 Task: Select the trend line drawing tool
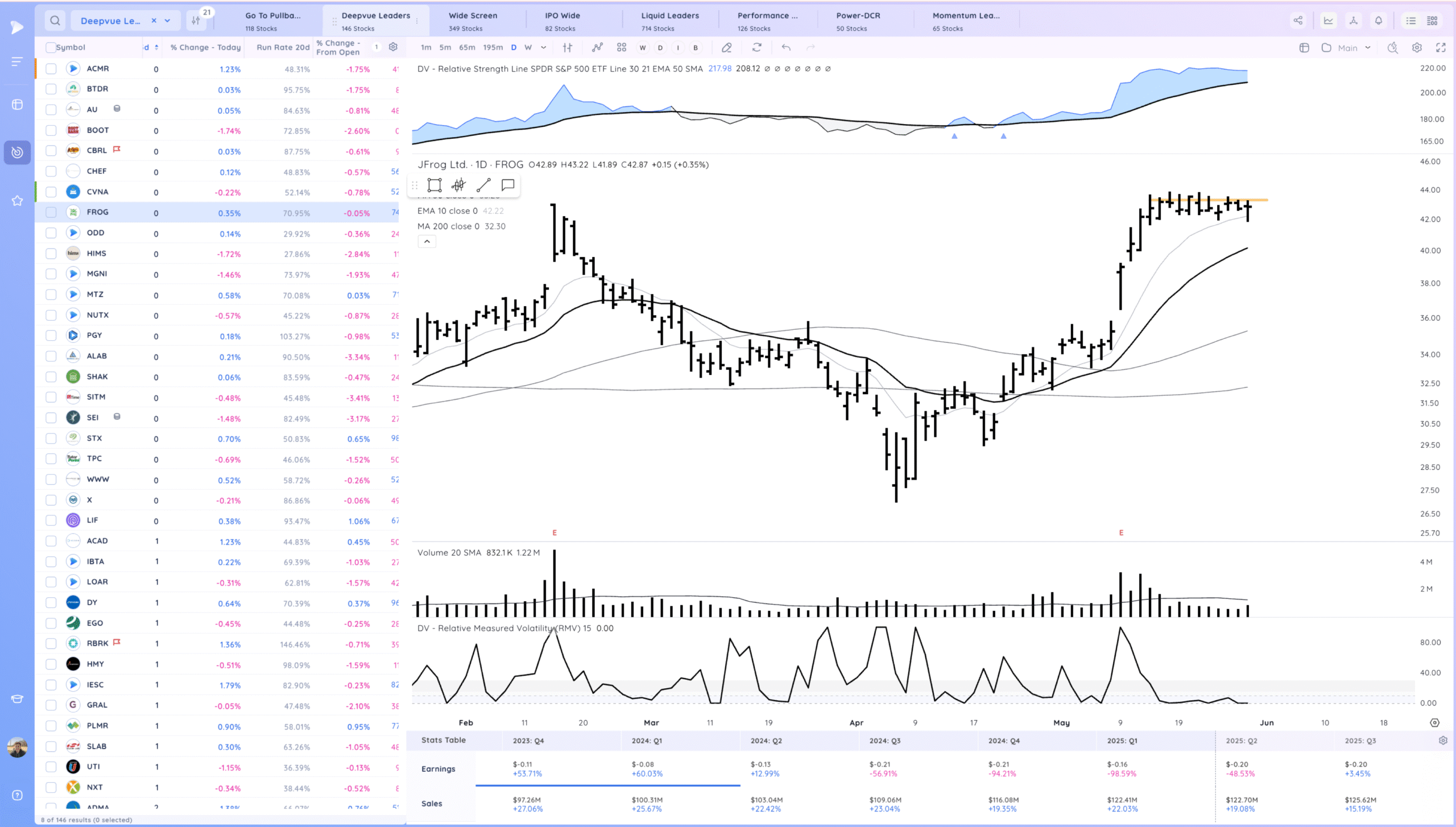coord(483,185)
